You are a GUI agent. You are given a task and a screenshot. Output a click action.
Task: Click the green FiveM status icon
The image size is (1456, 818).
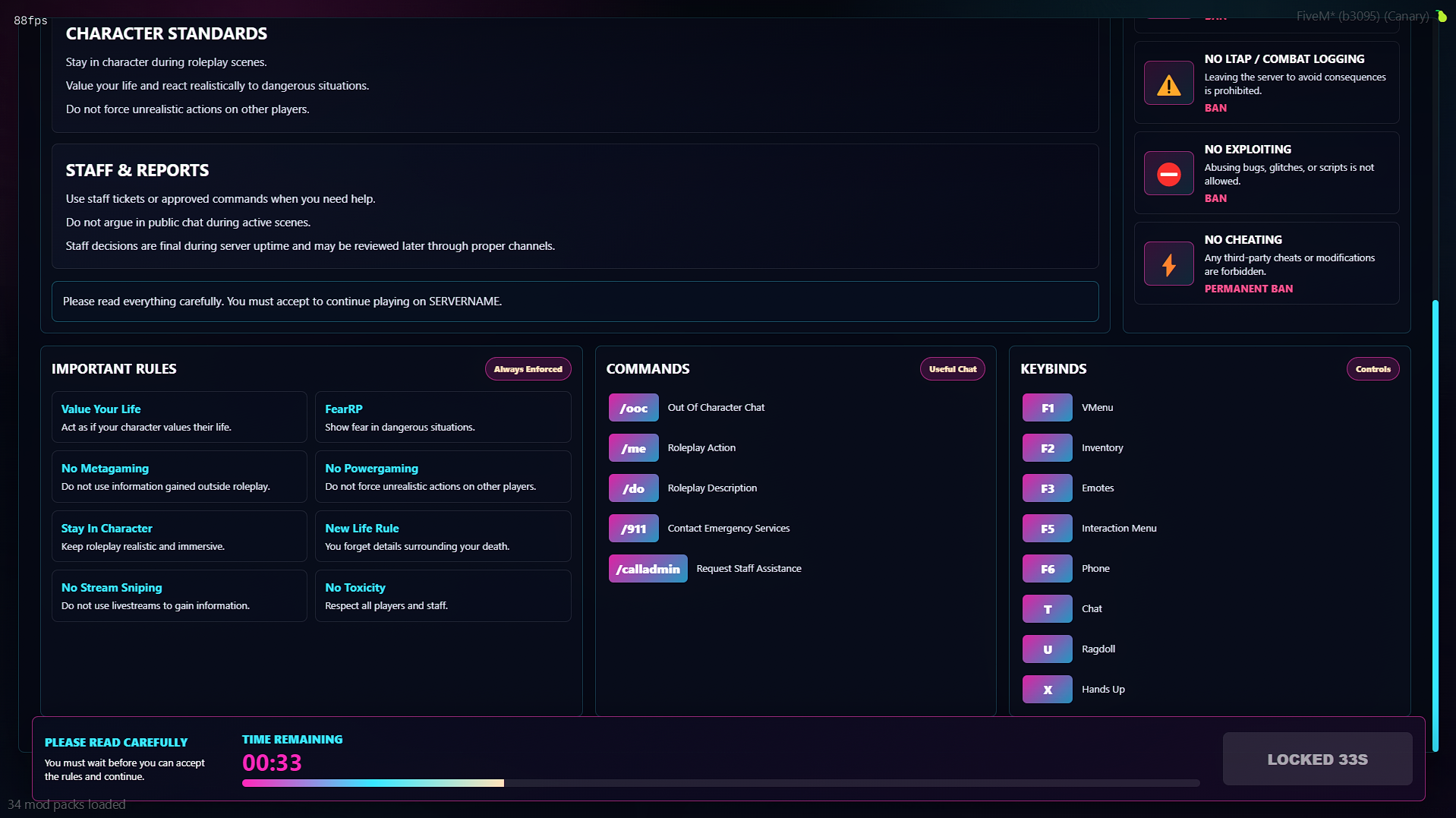pyautogui.click(x=1441, y=16)
